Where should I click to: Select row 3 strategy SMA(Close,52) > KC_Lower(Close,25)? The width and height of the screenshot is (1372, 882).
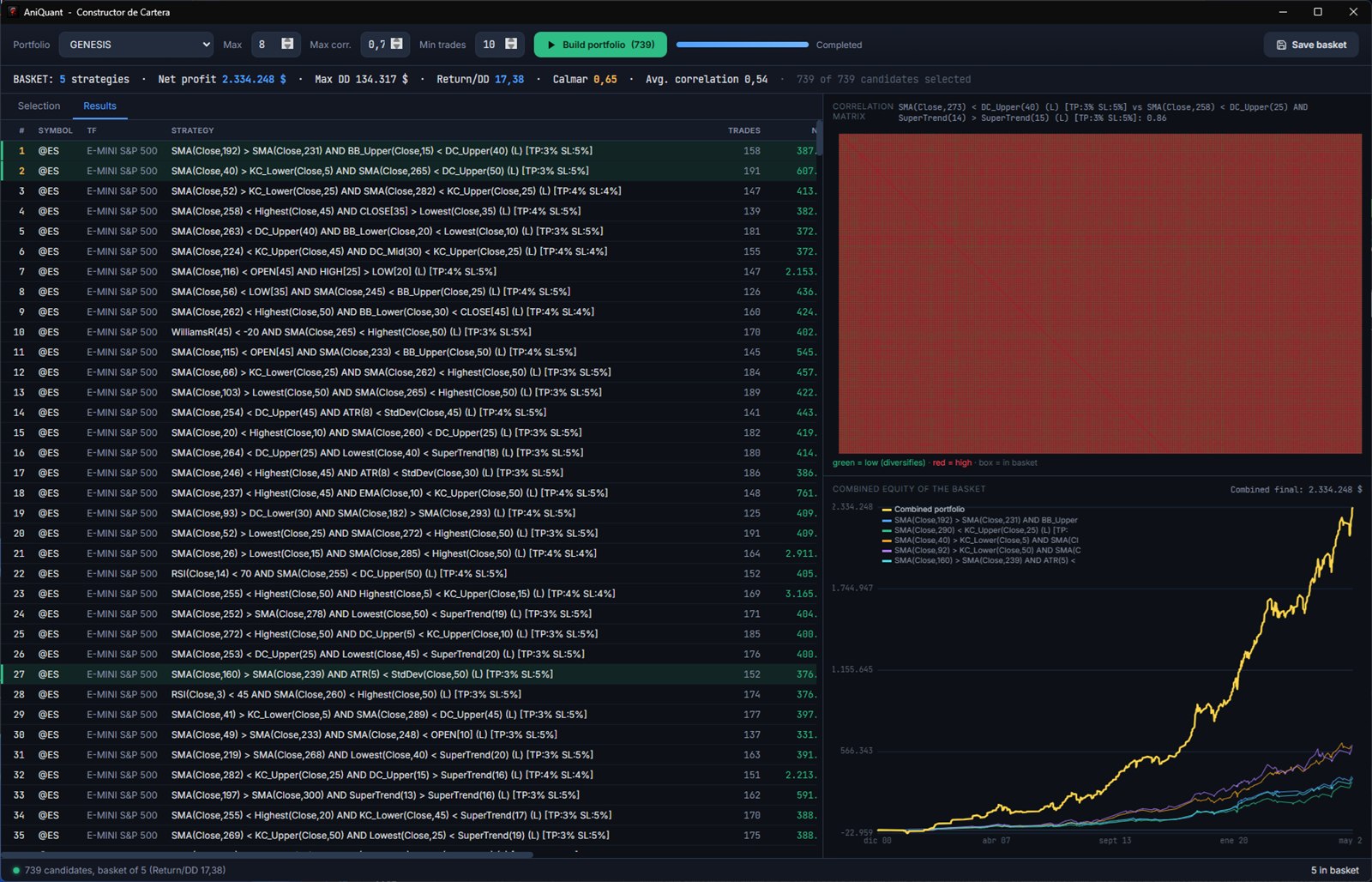409,190
